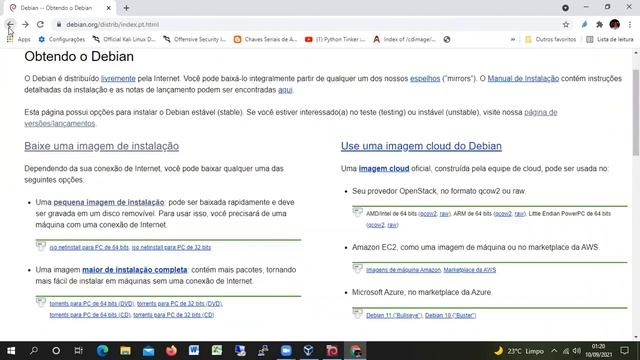Reload the Debian page
The image size is (640, 360).
tap(40, 24)
